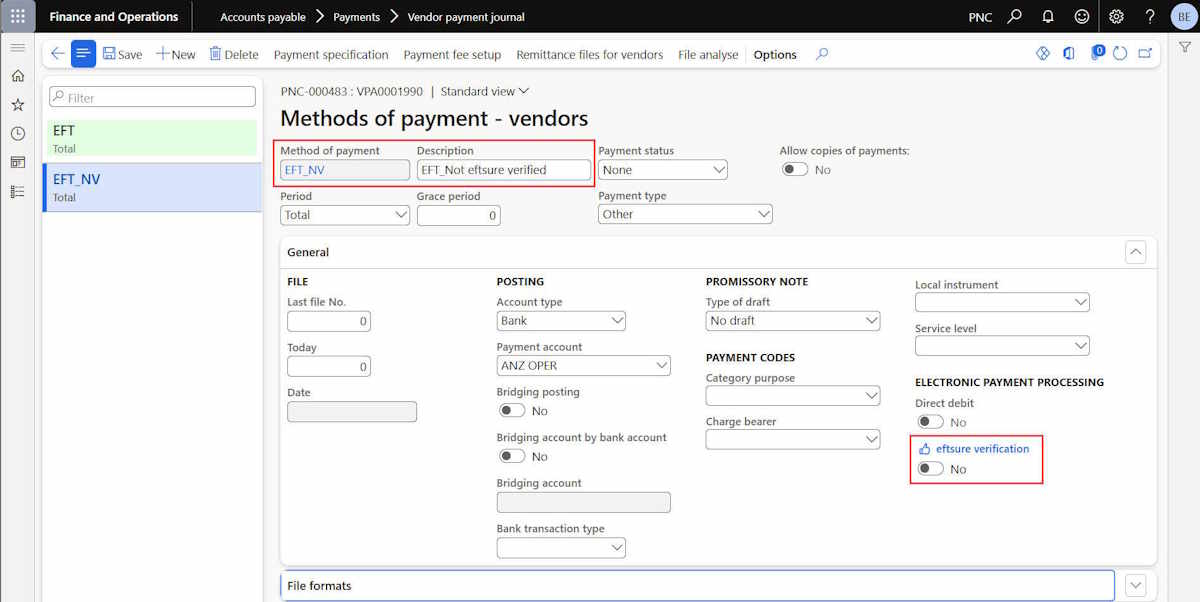Expand the hamburger navigation pane
Image resolution: width=1200 pixels, height=602 pixels.
point(17,48)
